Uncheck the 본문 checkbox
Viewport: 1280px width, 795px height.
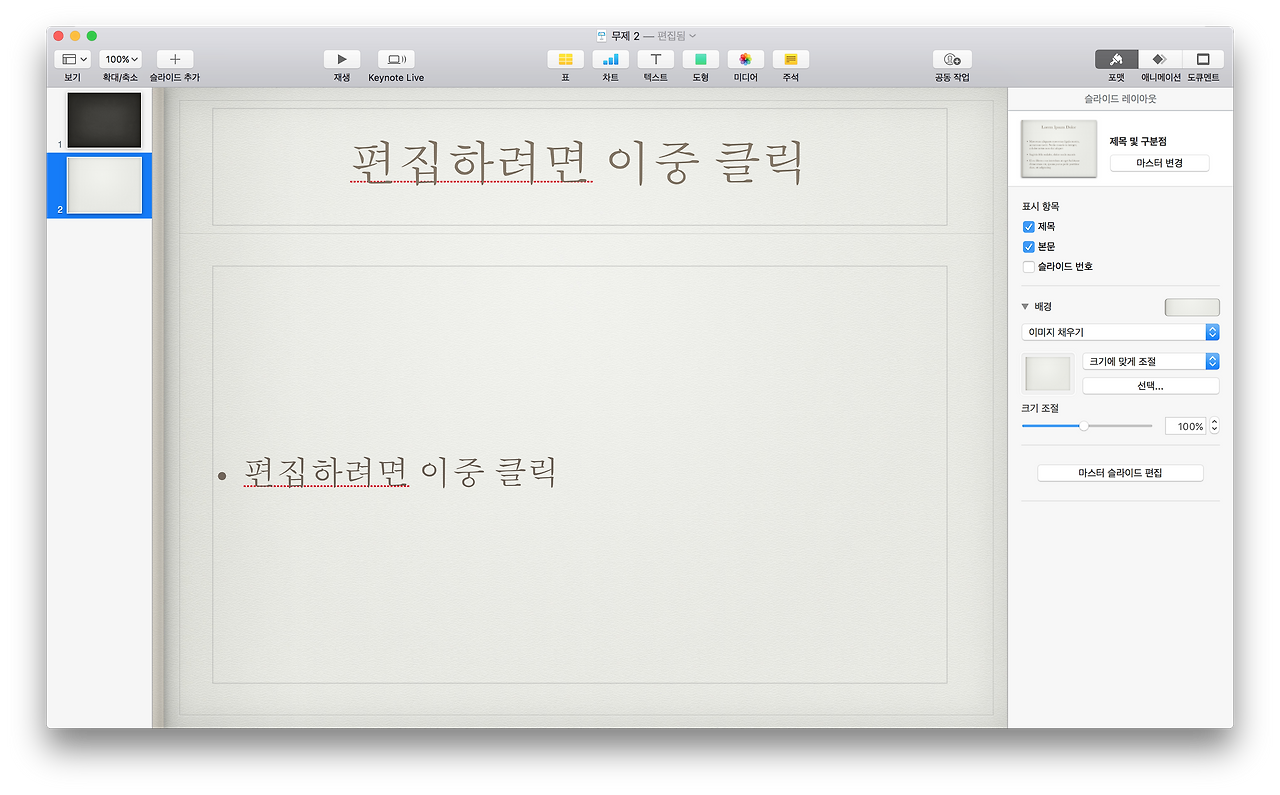1028,246
